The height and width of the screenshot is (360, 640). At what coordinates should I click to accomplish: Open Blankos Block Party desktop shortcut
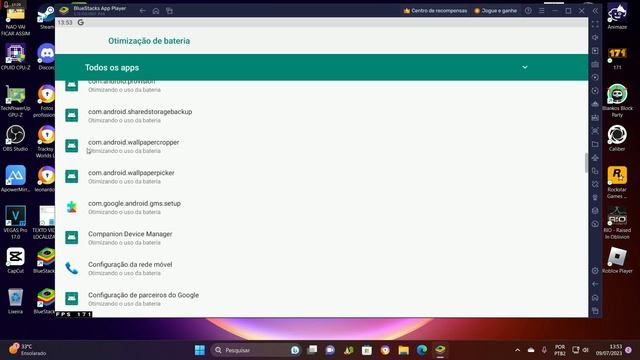coord(617,100)
